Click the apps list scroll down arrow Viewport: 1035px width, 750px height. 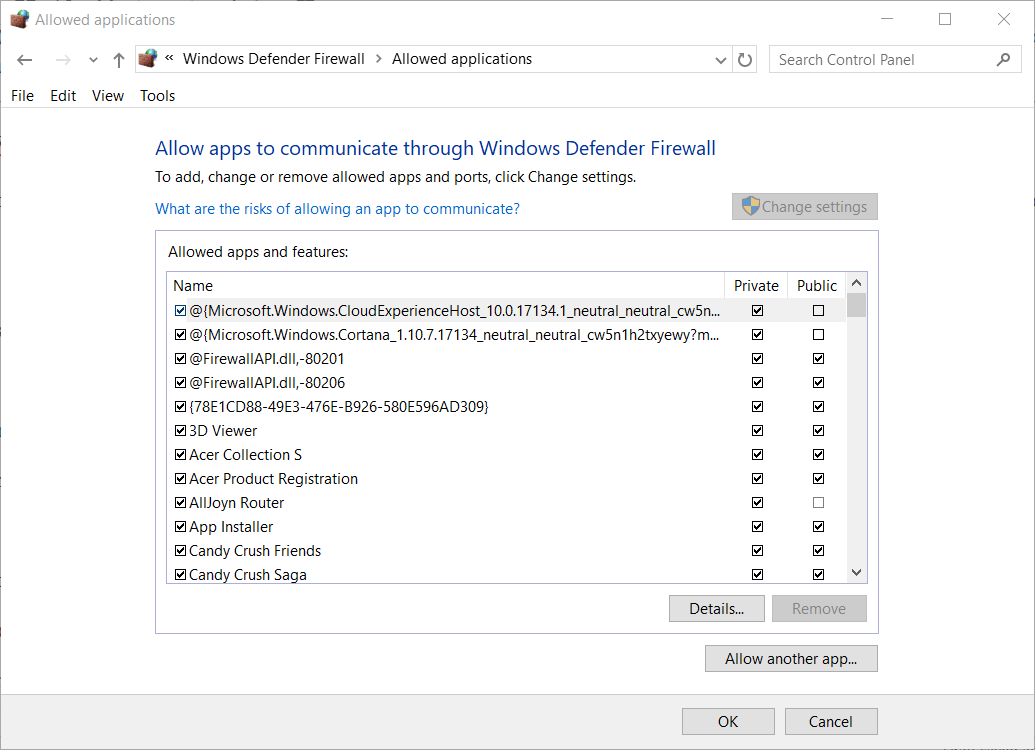click(856, 573)
